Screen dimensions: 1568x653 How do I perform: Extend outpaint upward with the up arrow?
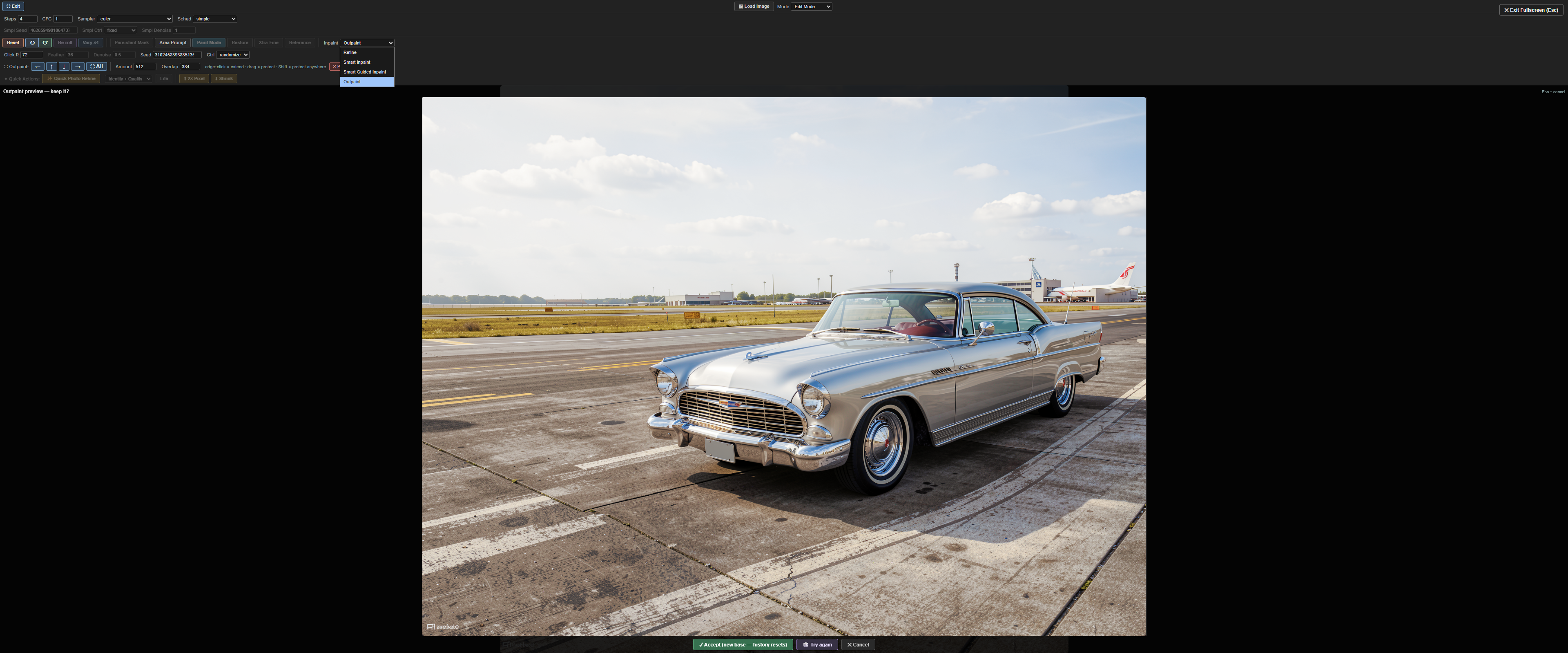point(52,66)
